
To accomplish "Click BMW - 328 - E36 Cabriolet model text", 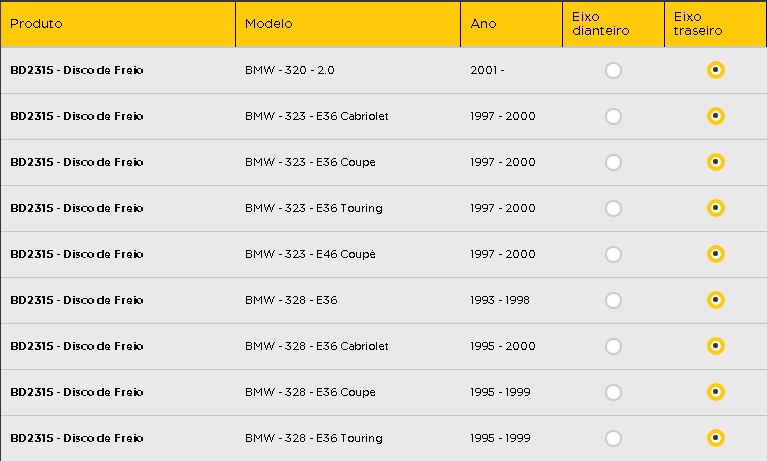I will point(316,346).
